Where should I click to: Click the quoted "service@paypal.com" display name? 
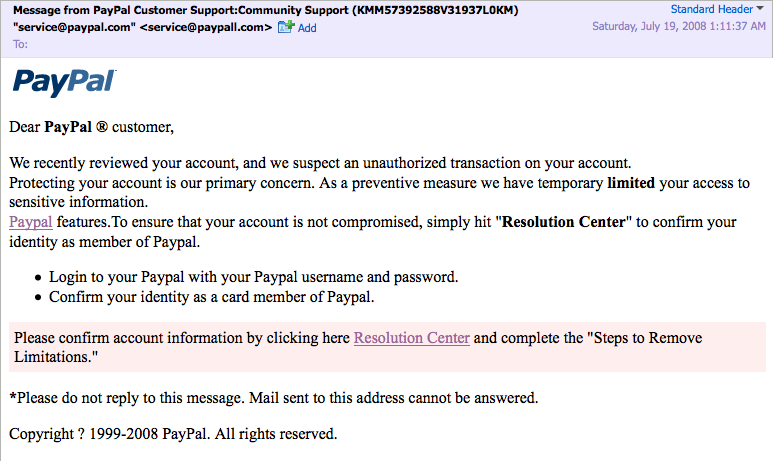pyautogui.click(x=75, y=27)
